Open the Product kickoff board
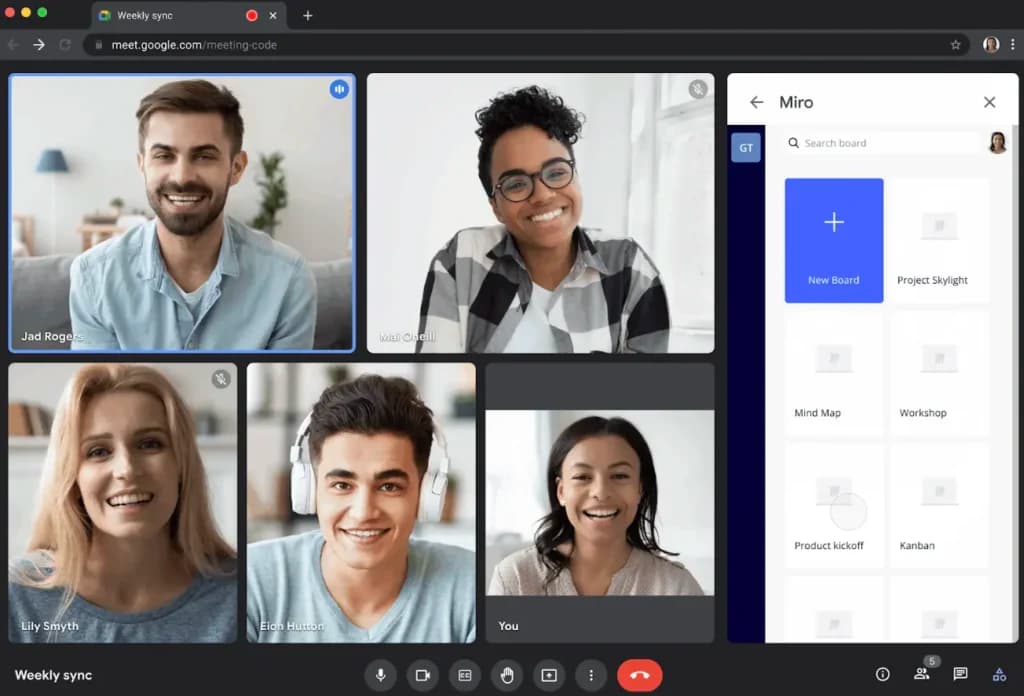The width and height of the screenshot is (1024, 696). [834, 506]
